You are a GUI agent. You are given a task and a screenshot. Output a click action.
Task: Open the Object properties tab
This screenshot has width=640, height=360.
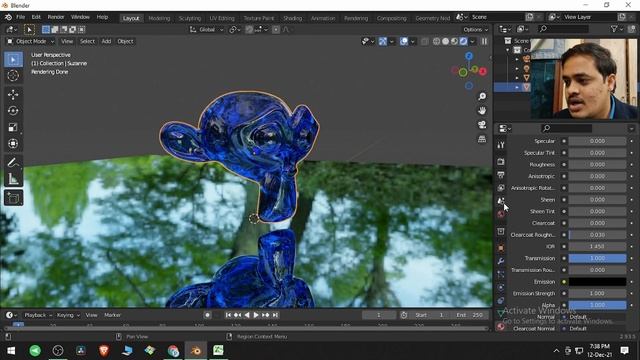501,248
